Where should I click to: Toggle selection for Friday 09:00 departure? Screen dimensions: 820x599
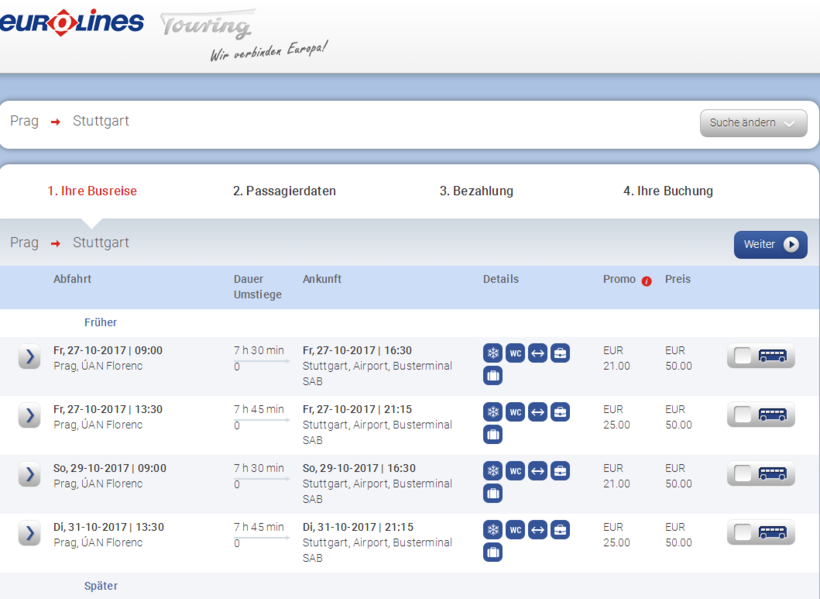coord(760,356)
